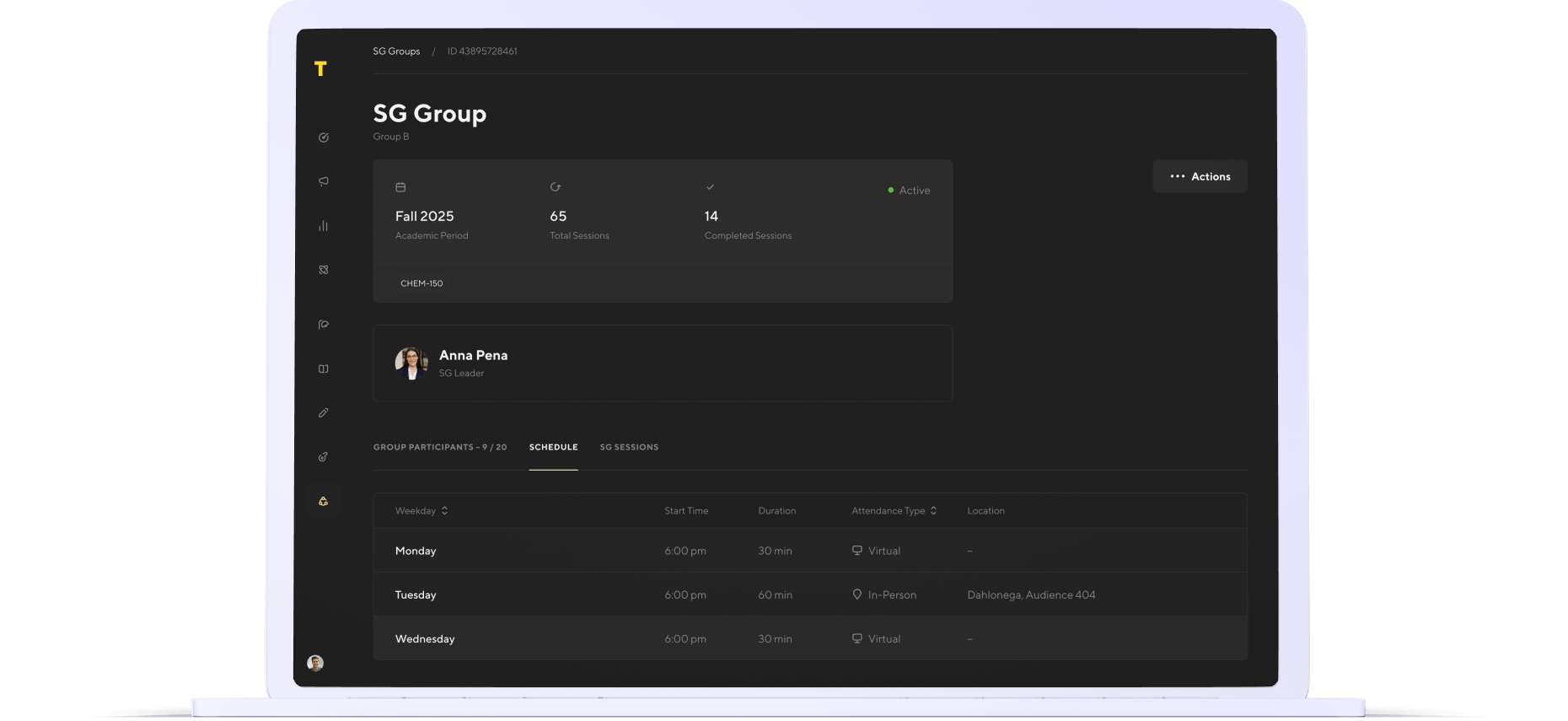Open the megaphone announcements sidebar icon
This screenshot has width=1568, height=721.
(324, 181)
